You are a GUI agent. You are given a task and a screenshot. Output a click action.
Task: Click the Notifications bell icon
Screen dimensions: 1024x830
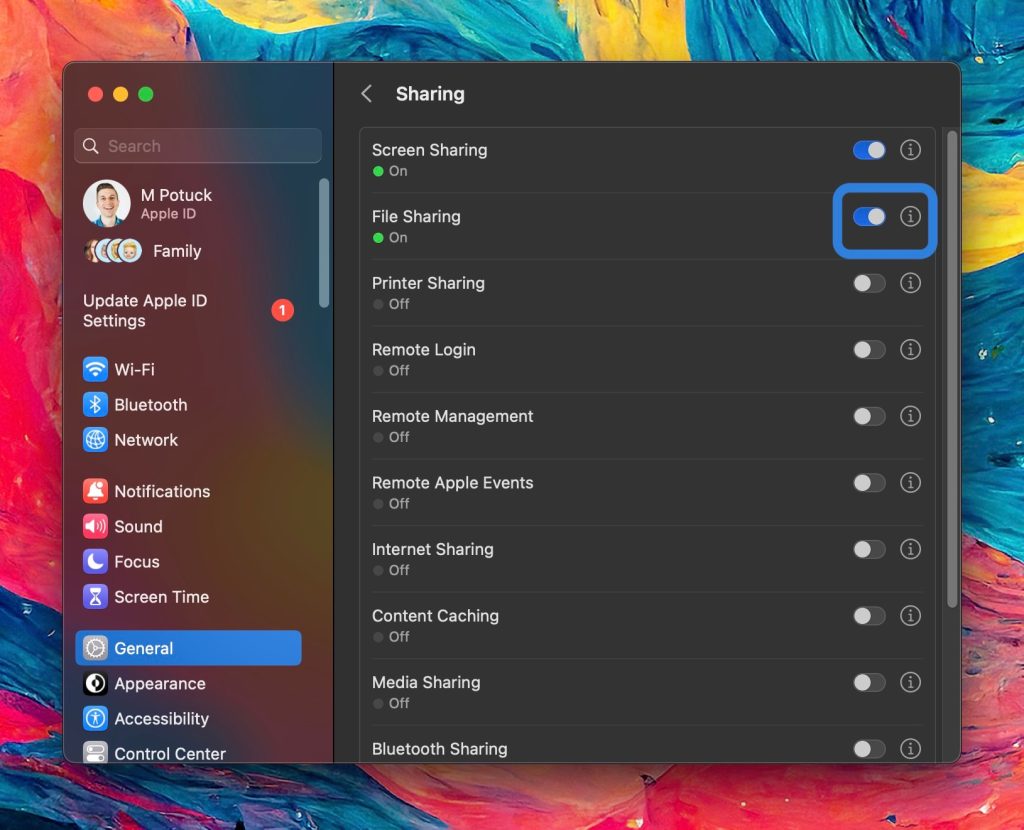pyautogui.click(x=96, y=490)
